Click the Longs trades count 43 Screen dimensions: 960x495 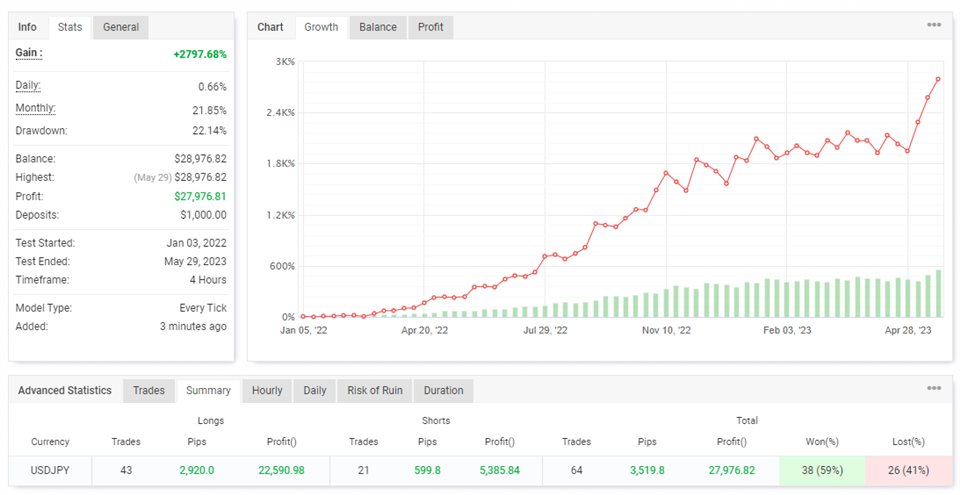point(126,470)
